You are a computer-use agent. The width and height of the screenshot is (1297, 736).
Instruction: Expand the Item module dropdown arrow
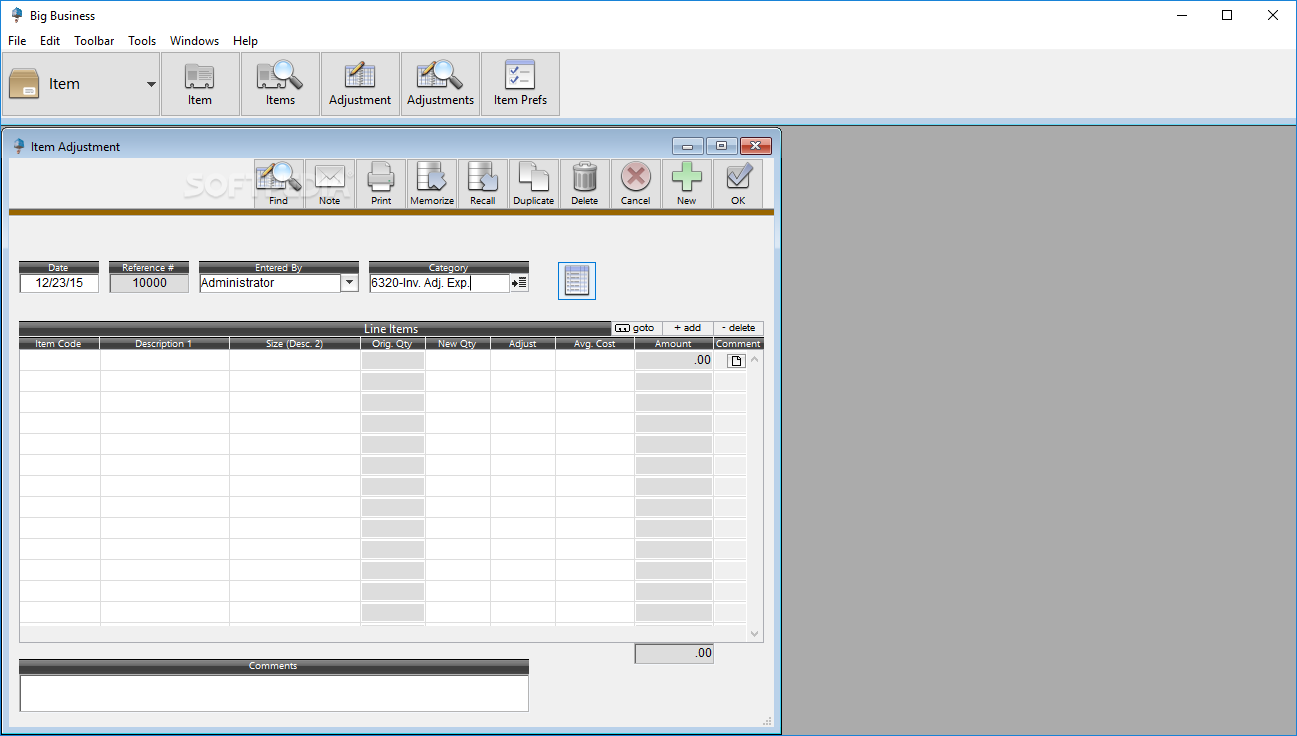coord(152,84)
